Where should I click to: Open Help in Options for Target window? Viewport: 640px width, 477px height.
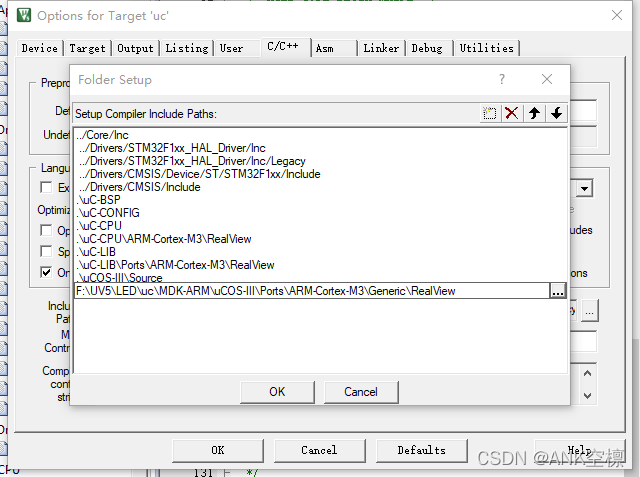tap(580, 450)
